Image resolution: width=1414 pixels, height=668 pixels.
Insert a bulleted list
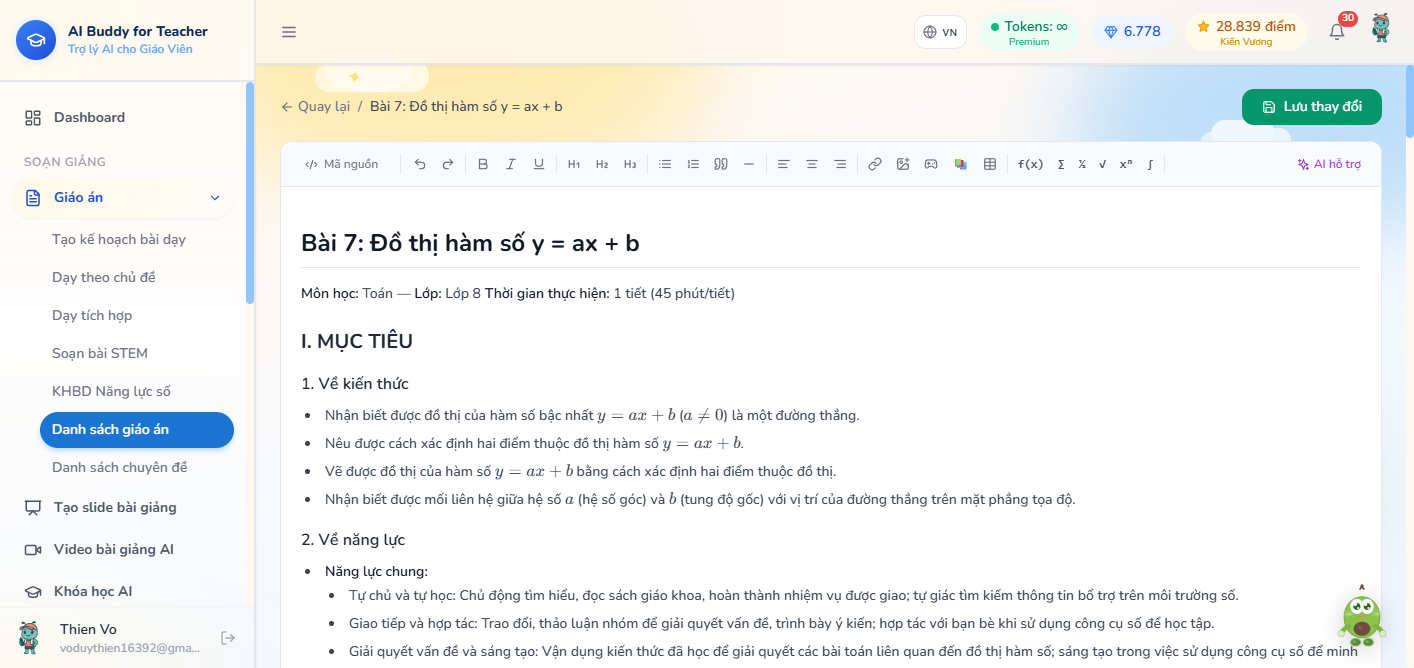(665, 164)
